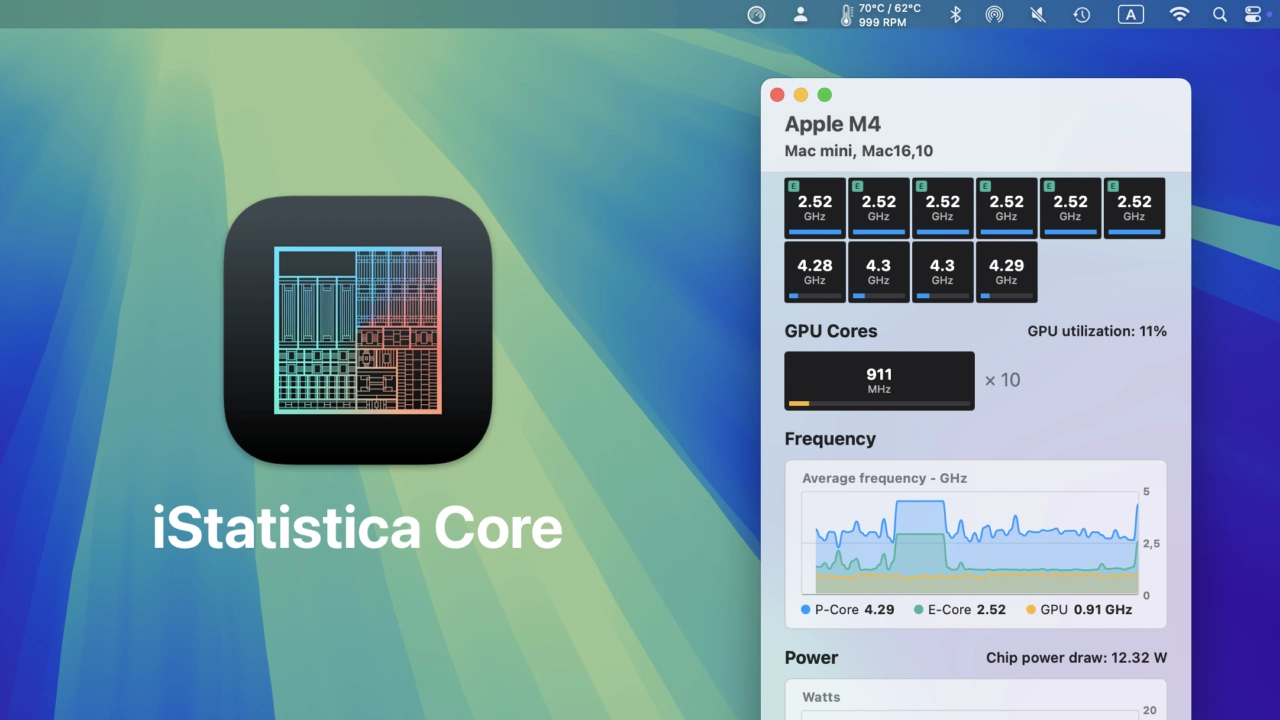Click the 'Frequency' section heading
This screenshot has height=720, width=1280.
[830, 439]
